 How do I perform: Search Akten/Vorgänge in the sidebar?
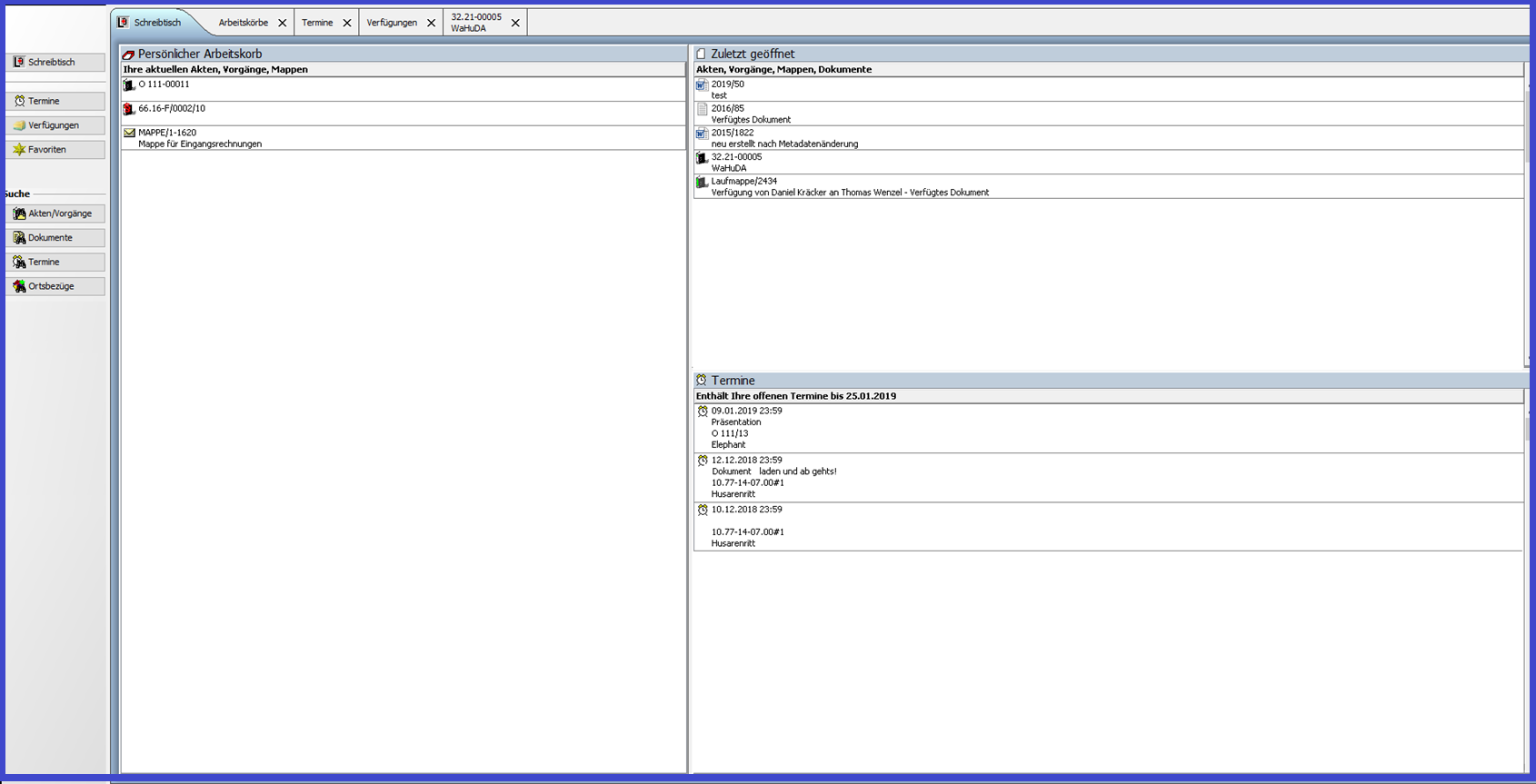pos(55,213)
